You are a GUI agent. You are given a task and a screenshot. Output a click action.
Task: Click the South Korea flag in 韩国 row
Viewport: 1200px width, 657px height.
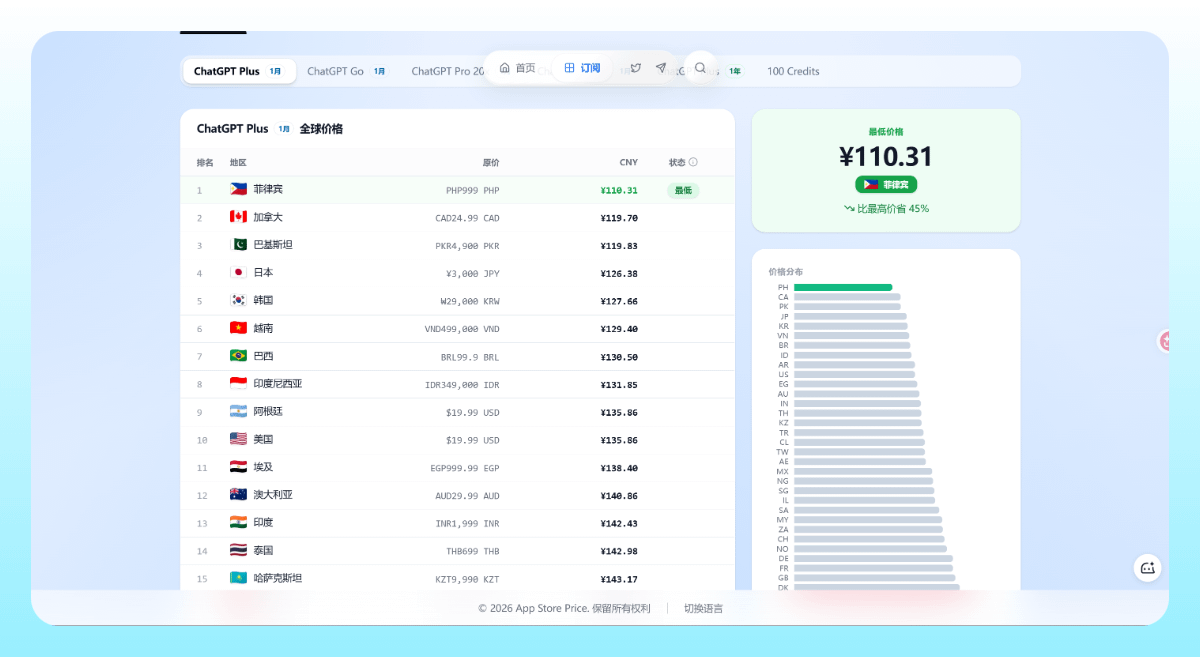coord(238,300)
